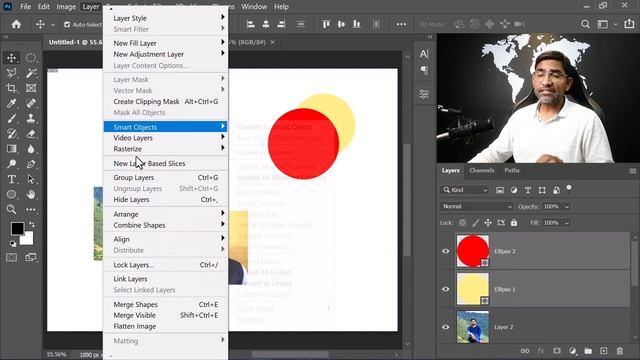Viewport: 640px width, 360px height.
Task: Select the Crop tool
Action: click(x=11, y=88)
